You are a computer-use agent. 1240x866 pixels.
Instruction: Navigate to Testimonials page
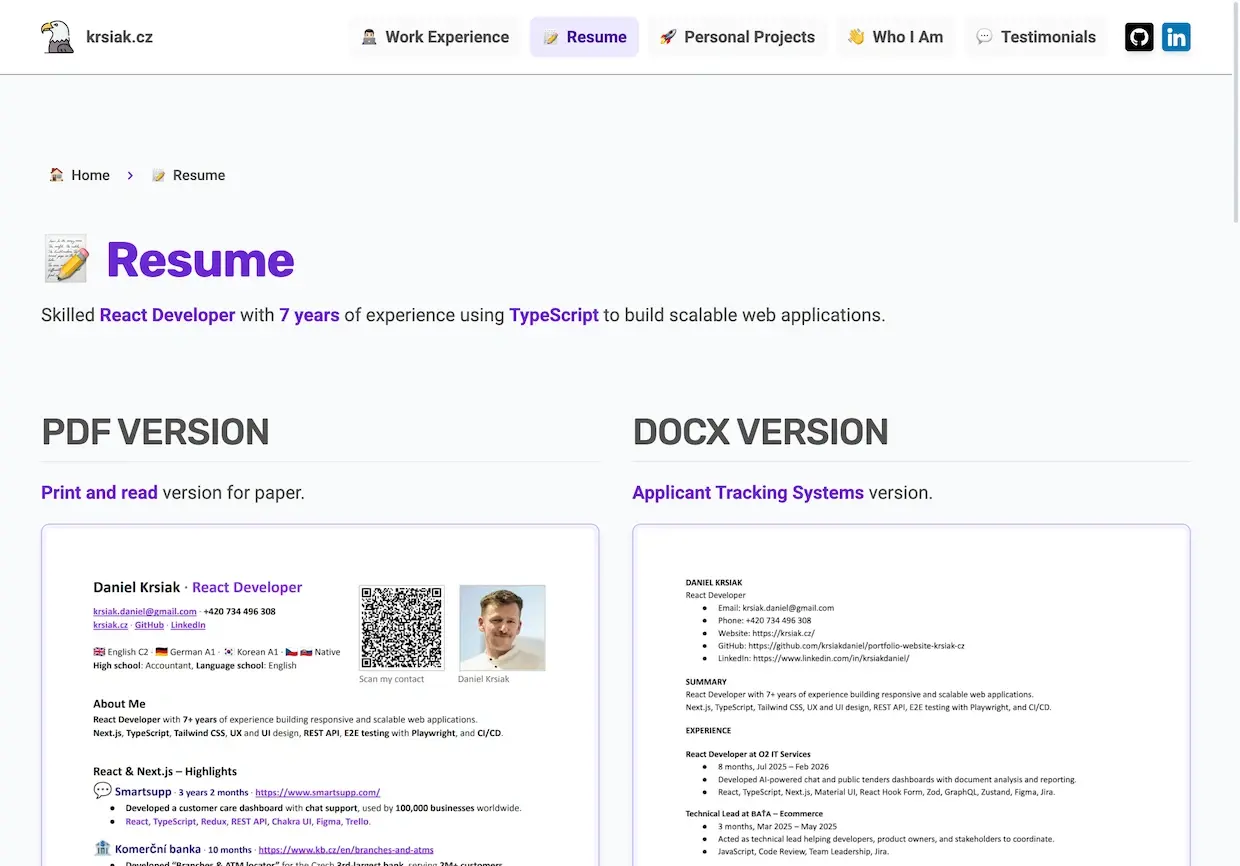coord(1036,37)
